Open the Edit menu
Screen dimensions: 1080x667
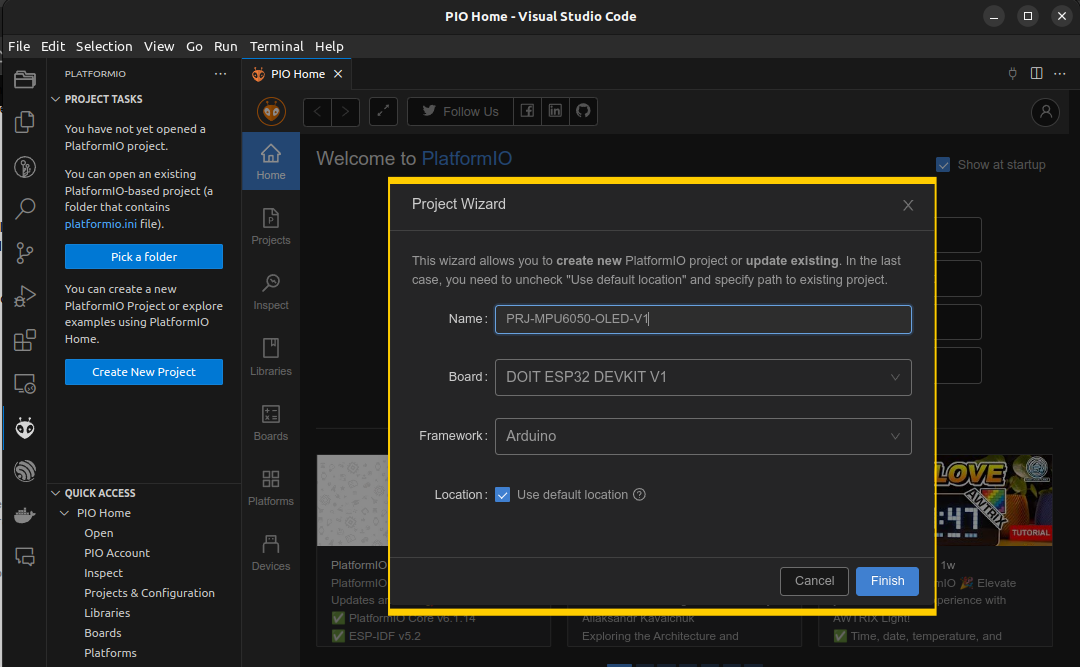coord(53,46)
